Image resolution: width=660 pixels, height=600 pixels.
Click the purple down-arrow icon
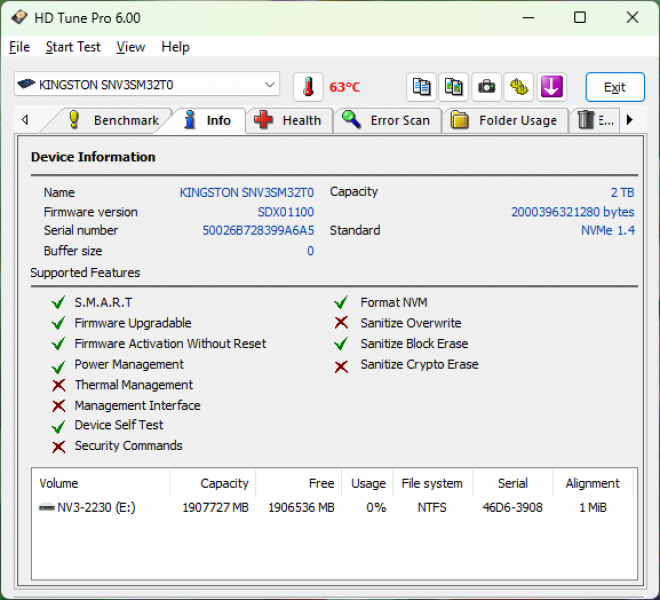551,87
